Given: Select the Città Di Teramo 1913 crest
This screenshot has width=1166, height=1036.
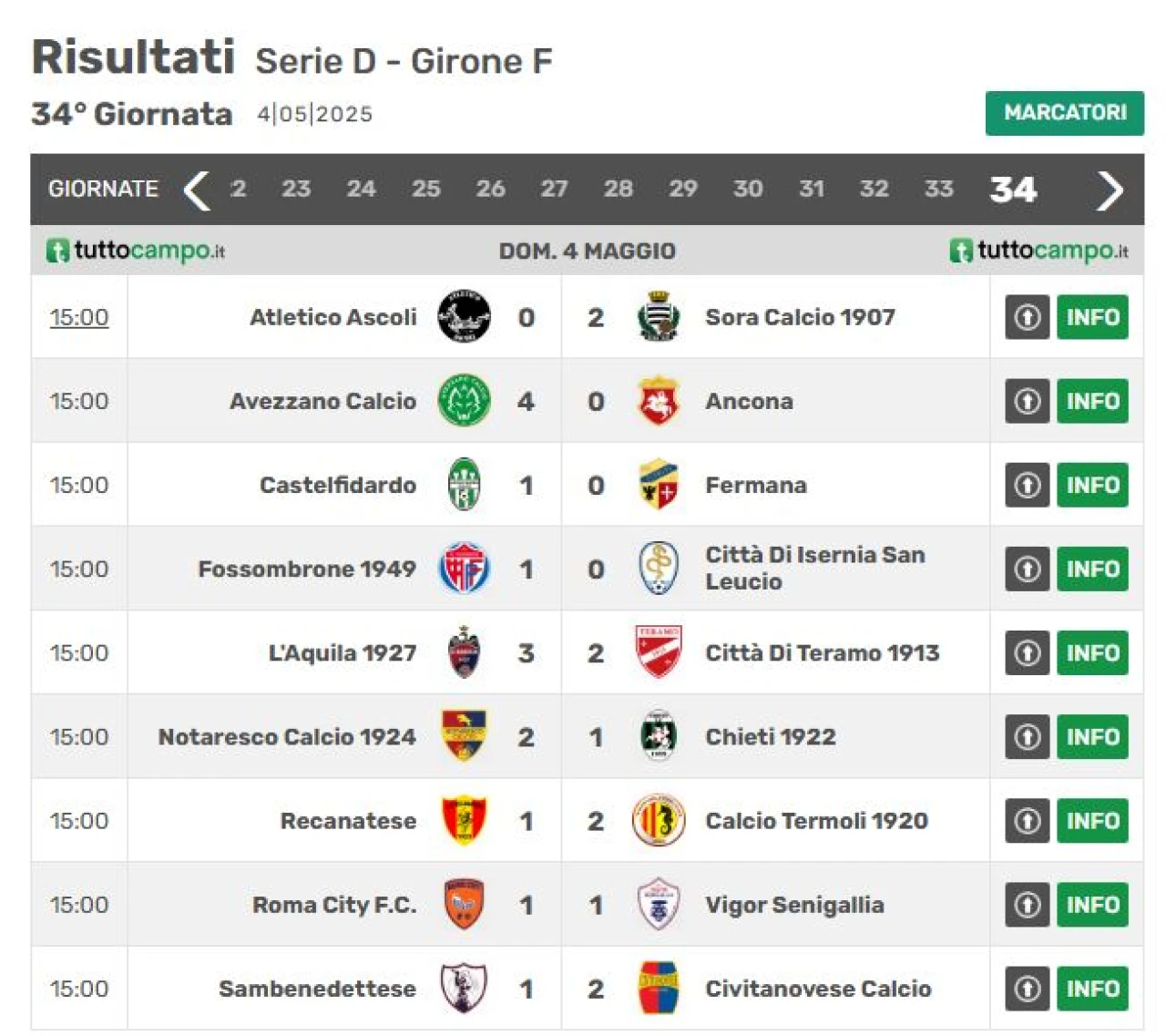Looking at the screenshot, I should tap(659, 652).
